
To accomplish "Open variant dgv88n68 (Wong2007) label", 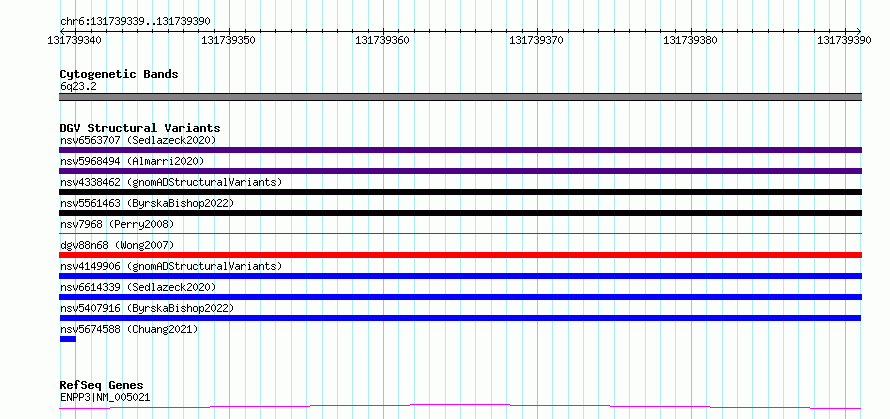I will click(x=117, y=245).
